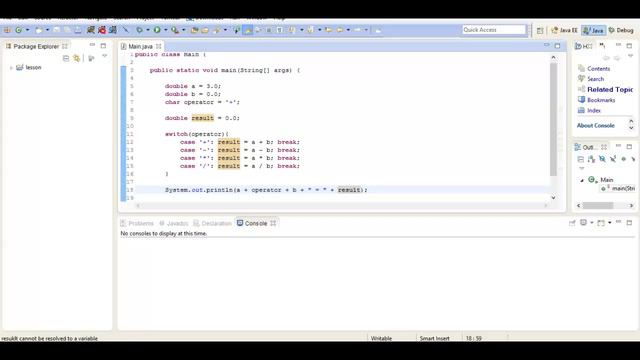Click the Collapse All icon in Package Explorer
The width and height of the screenshot is (640, 360).
(66, 58)
